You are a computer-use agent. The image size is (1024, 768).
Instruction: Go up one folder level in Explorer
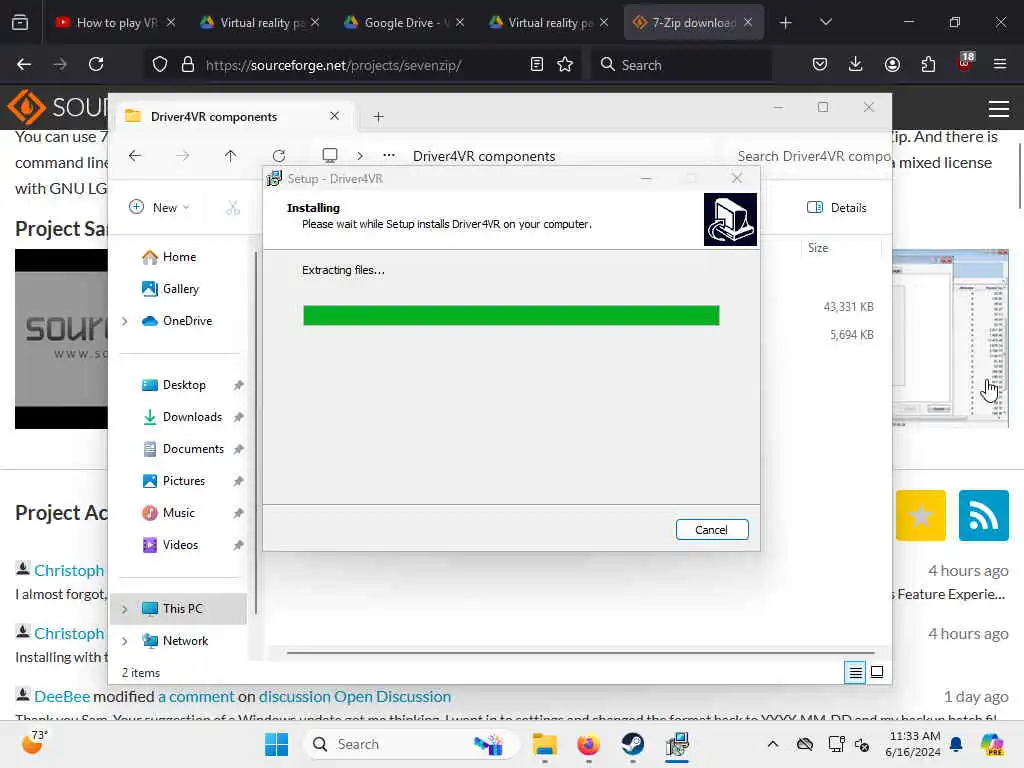tap(231, 156)
